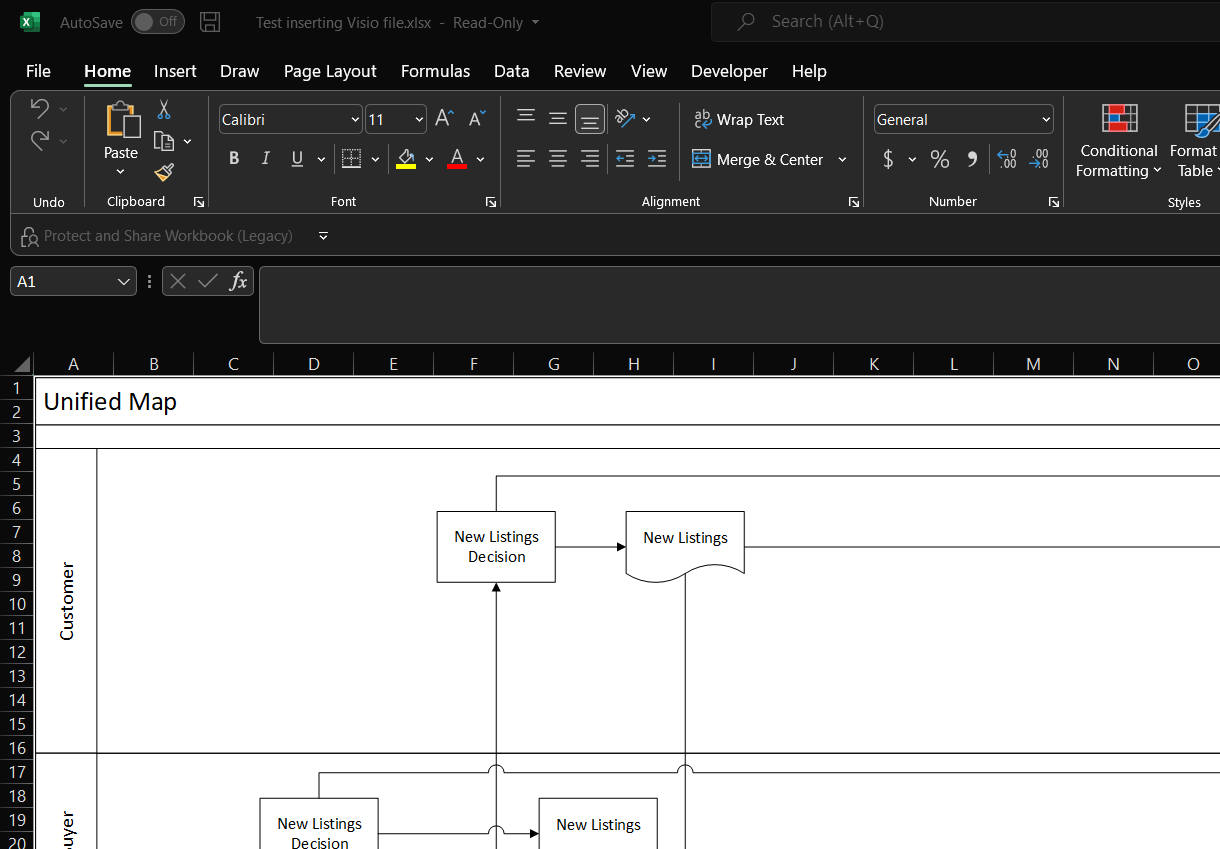1220x849 pixels.
Task: Click the Copy icon
Action: tap(164, 142)
